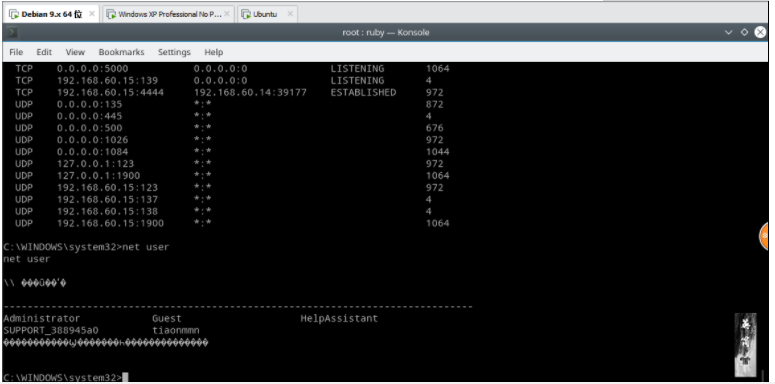775x384 pixels.
Task: Open the Edit menu in Konsole
Action: [44, 52]
